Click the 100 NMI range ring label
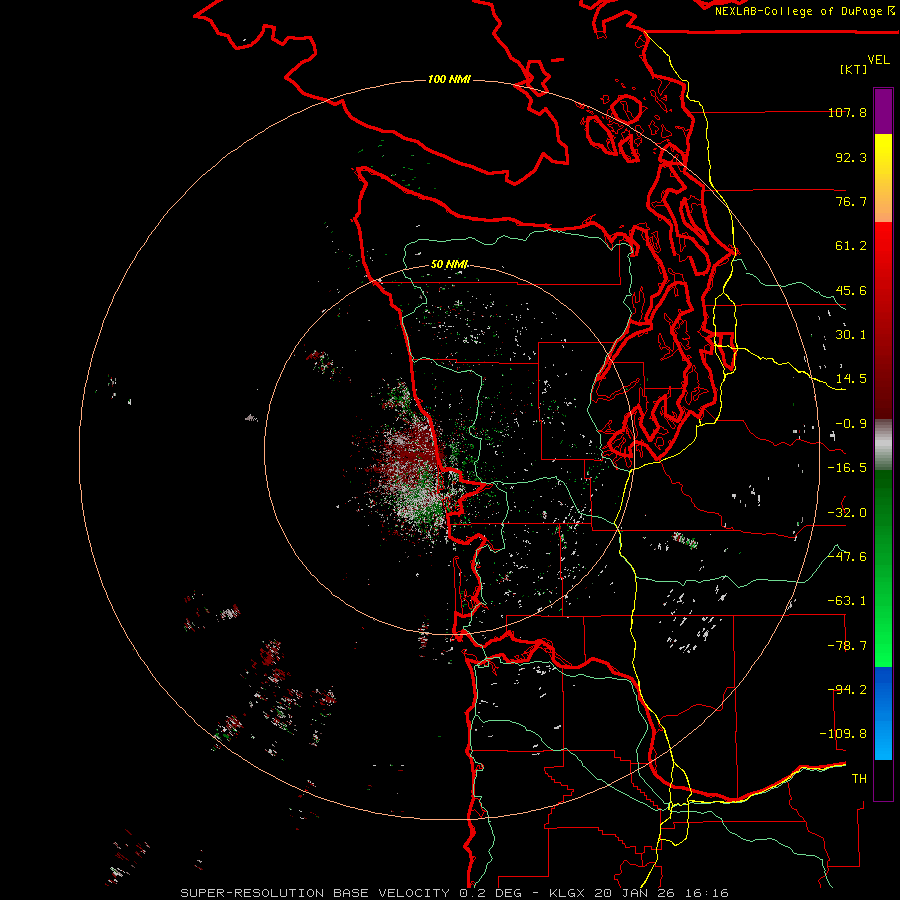The image size is (900, 900). click(x=449, y=79)
